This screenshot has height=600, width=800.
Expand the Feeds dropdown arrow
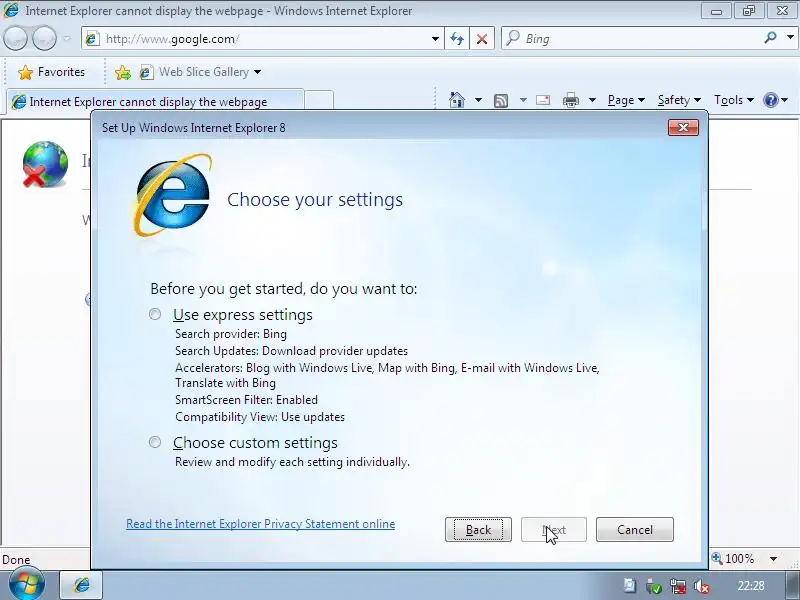click(x=523, y=100)
